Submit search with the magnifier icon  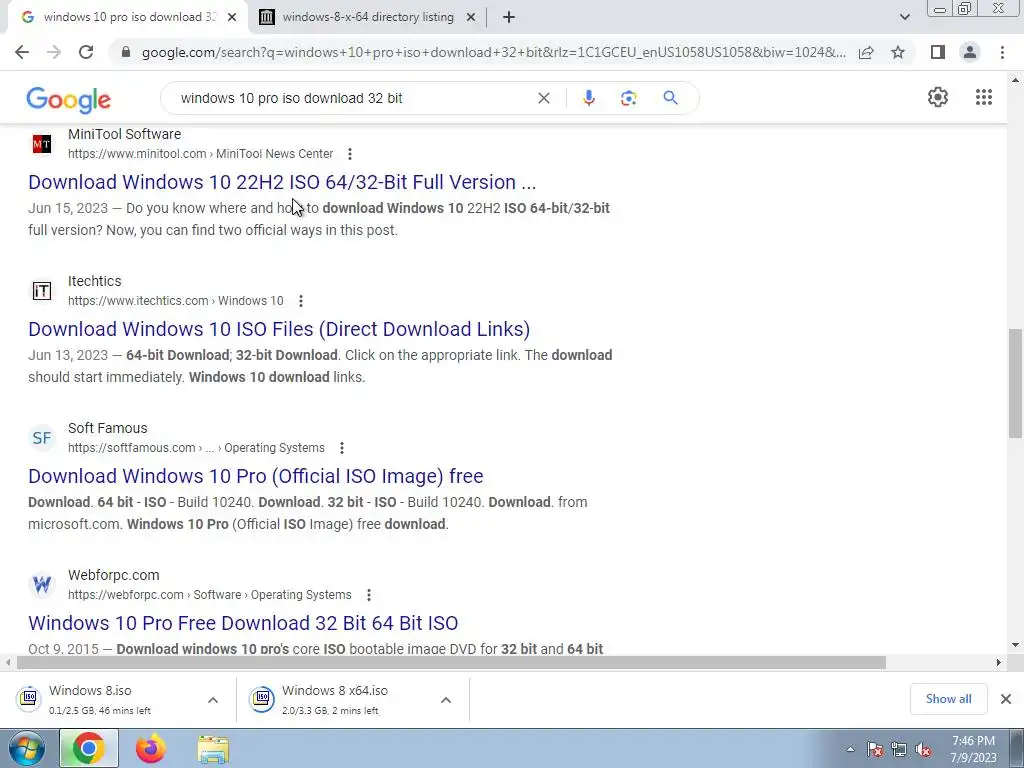pyautogui.click(x=670, y=98)
